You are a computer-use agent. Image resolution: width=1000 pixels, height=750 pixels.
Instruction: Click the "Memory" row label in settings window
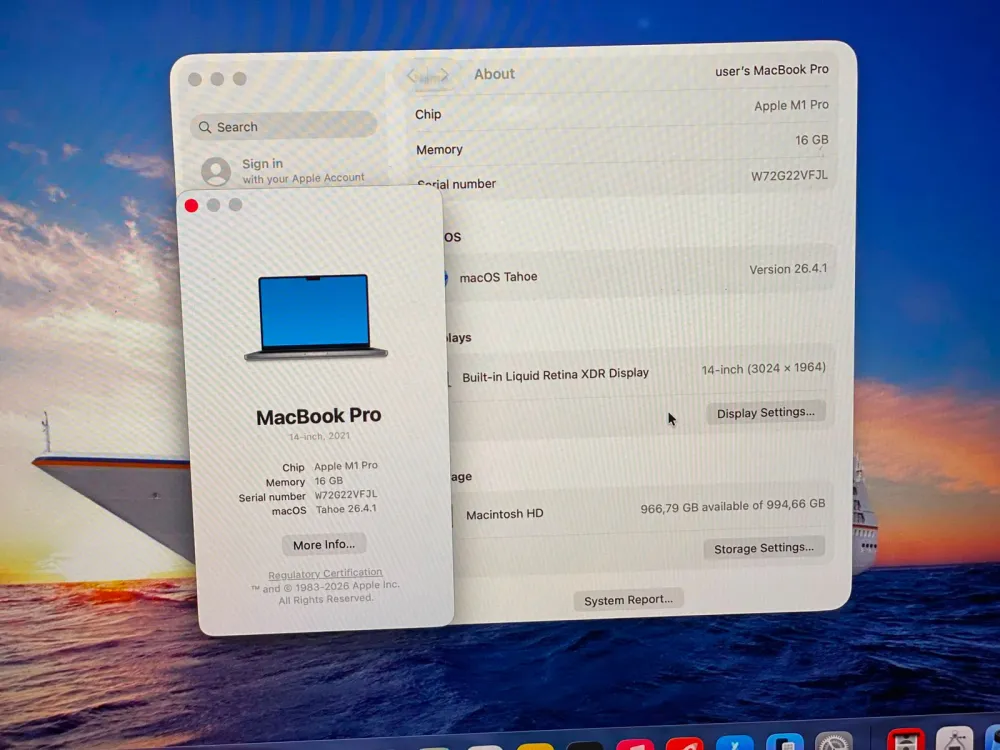click(439, 150)
